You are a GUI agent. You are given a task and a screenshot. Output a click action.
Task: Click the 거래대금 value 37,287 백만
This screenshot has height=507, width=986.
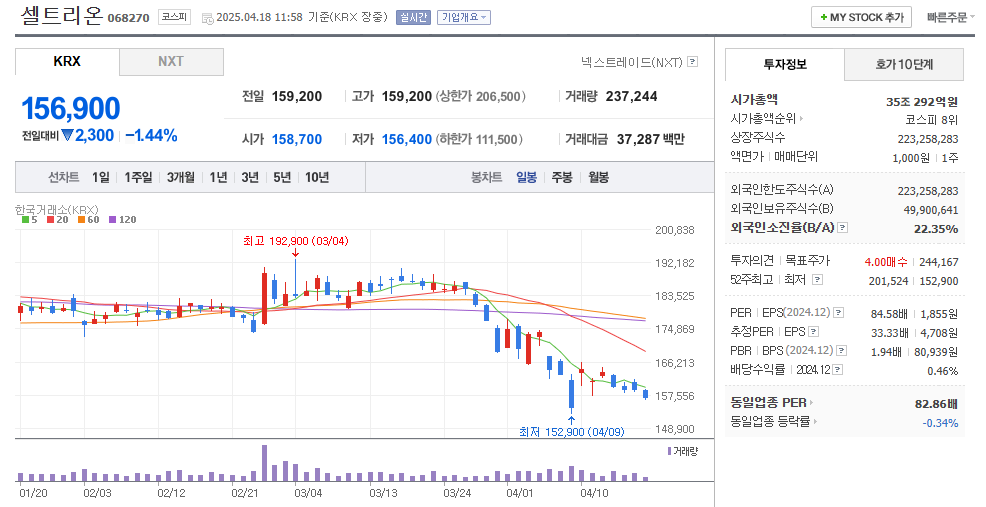pyautogui.click(x=650, y=139)
